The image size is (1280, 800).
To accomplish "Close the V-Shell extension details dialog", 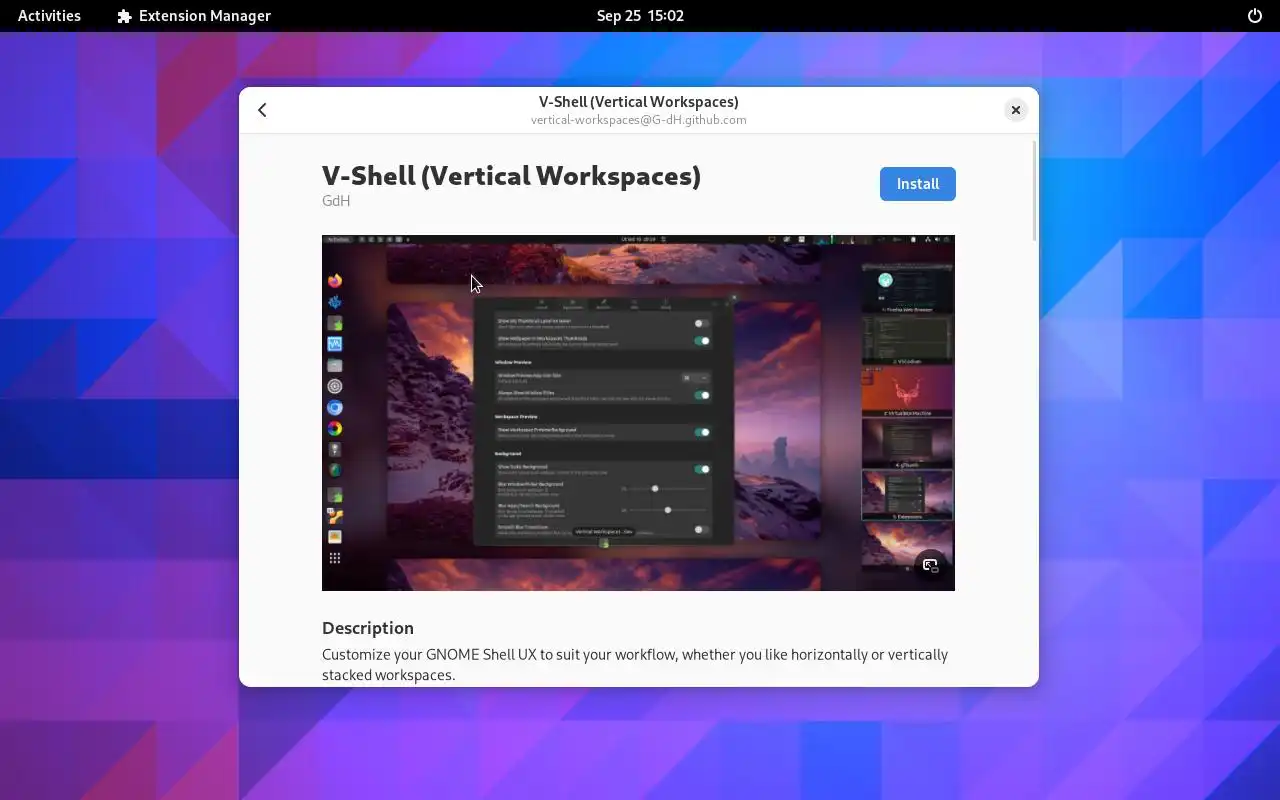I will (1015, 110).
